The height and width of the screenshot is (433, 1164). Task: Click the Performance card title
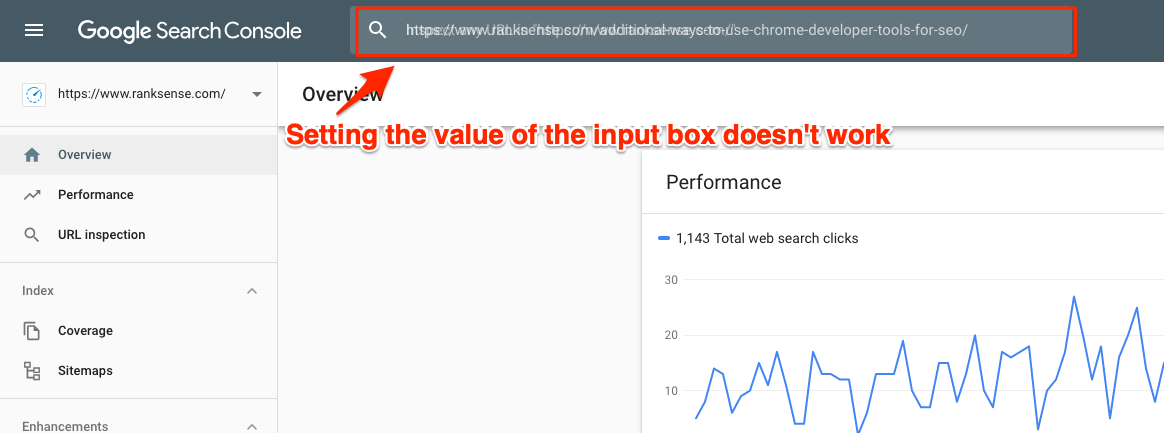pyautogui.click(x=723, y=182)
